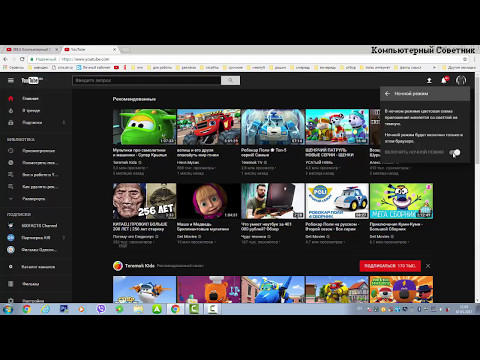The height and width of the screenshot is (360, 480).
Task: Open the Сервисы apps bookmark
Action: point(14,67)
